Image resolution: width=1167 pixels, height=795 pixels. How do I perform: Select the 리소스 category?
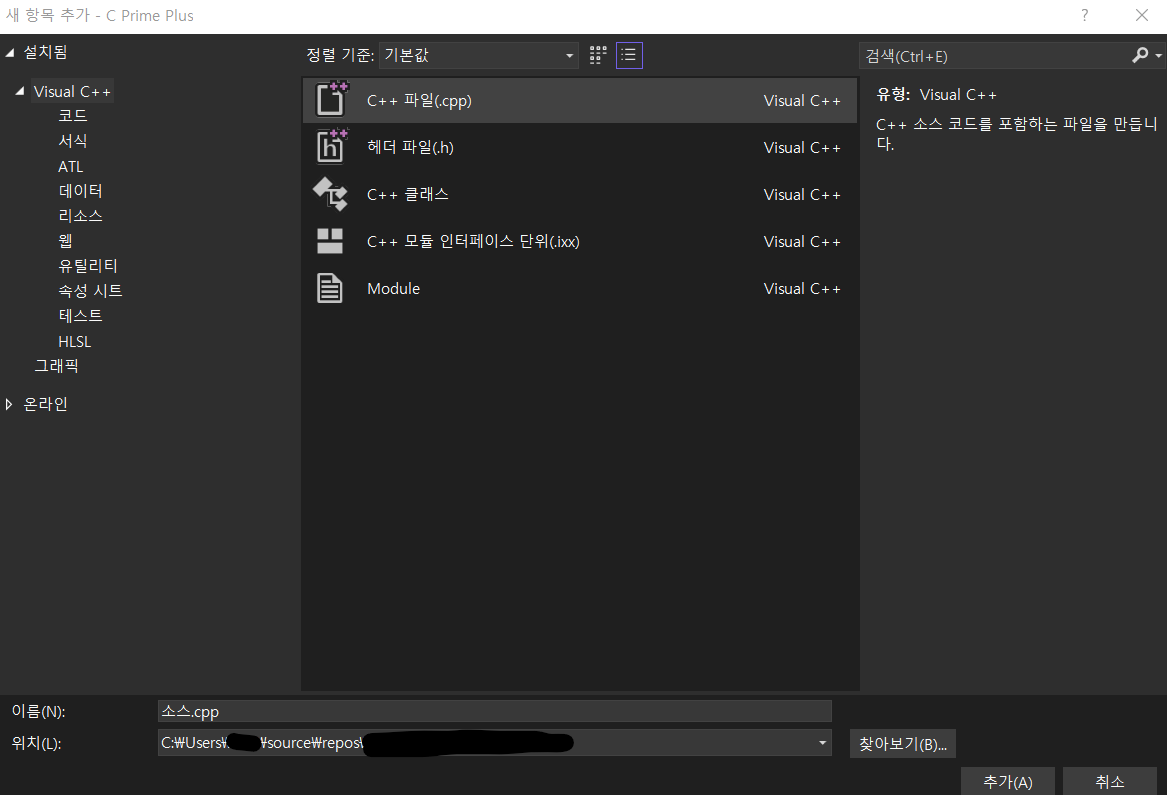(x=80, y=216)
